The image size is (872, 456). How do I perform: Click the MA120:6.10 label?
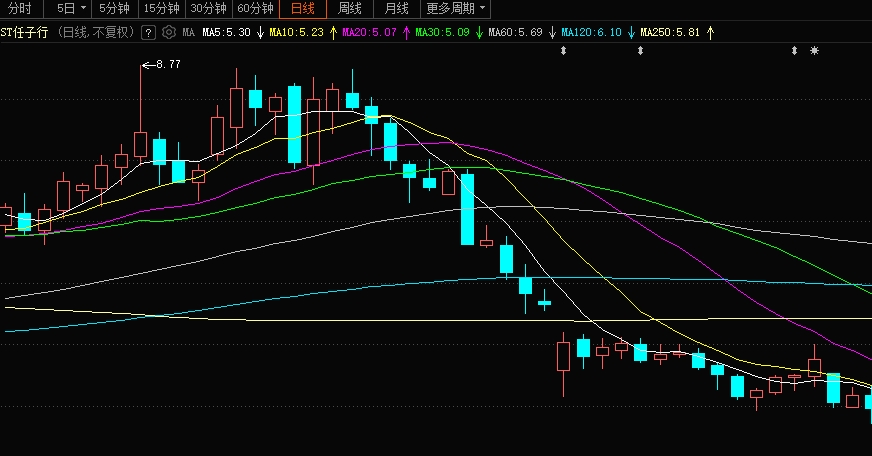pos(591,32)
